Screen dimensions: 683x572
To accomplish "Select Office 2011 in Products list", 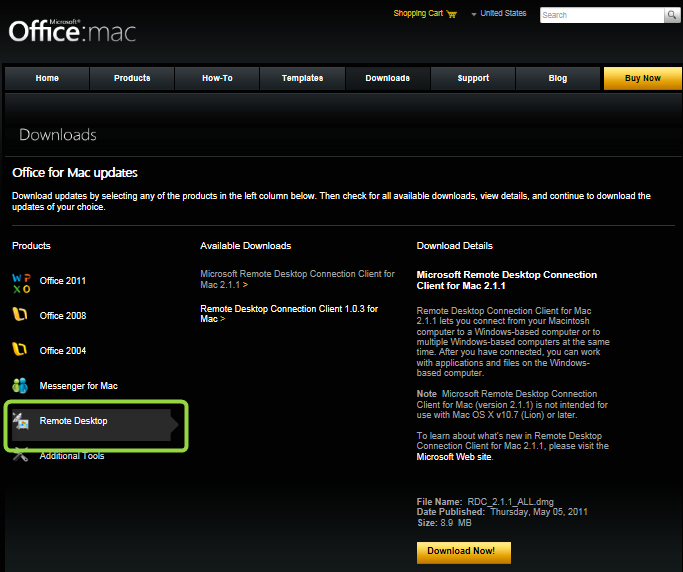I will pos(63,281).
